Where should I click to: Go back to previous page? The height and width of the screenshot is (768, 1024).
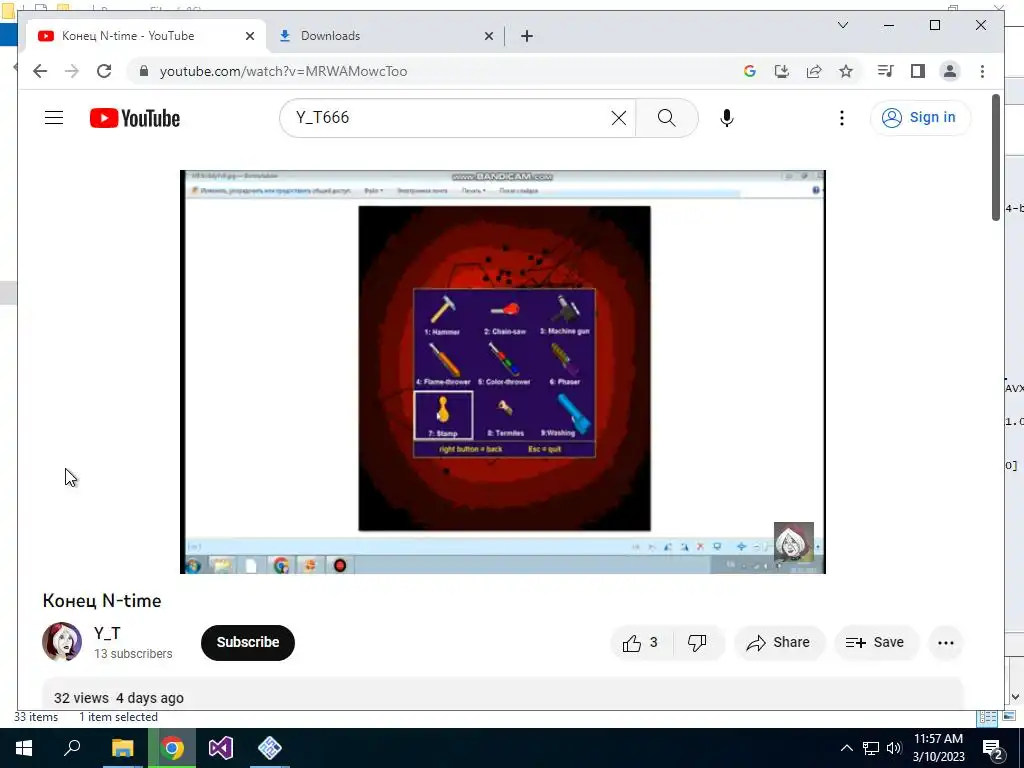click(x=40, y=71)
